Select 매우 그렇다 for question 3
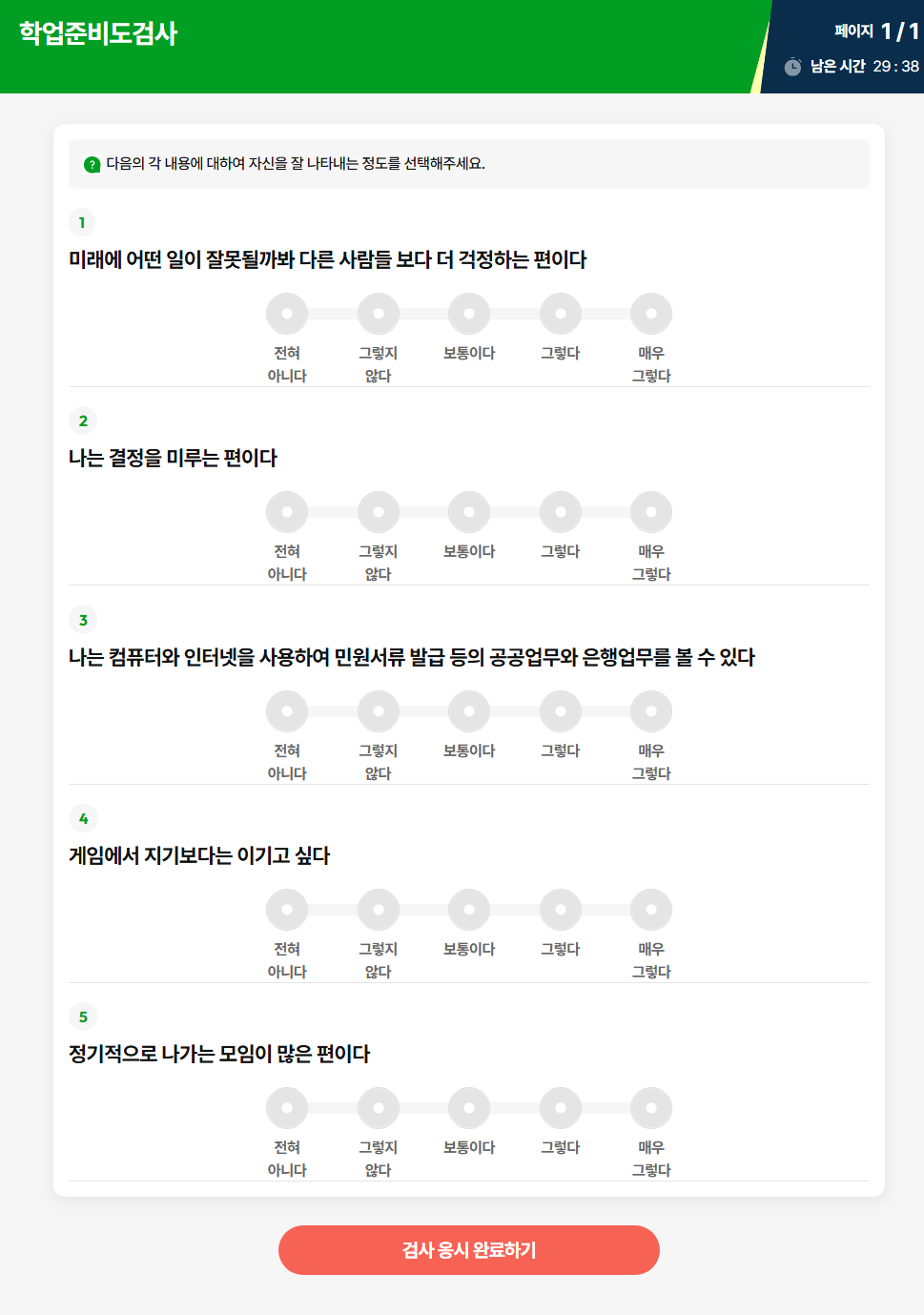 (651, 710)
